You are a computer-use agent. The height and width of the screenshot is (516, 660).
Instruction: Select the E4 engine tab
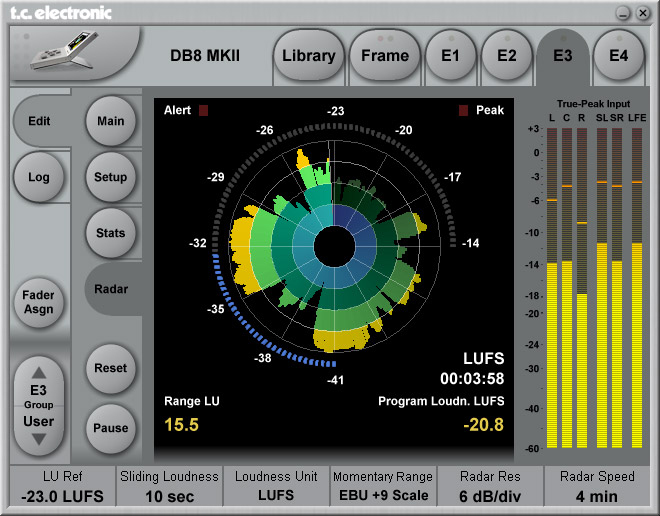[x=618, y=55]
